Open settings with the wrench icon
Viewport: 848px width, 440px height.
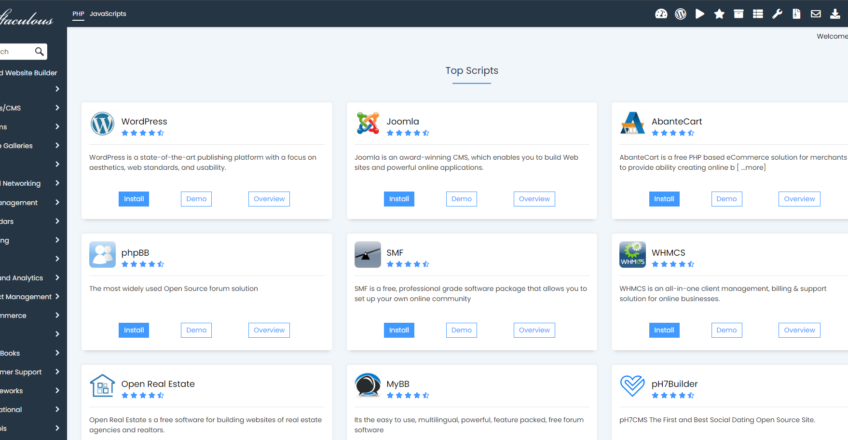click(777, 14)
